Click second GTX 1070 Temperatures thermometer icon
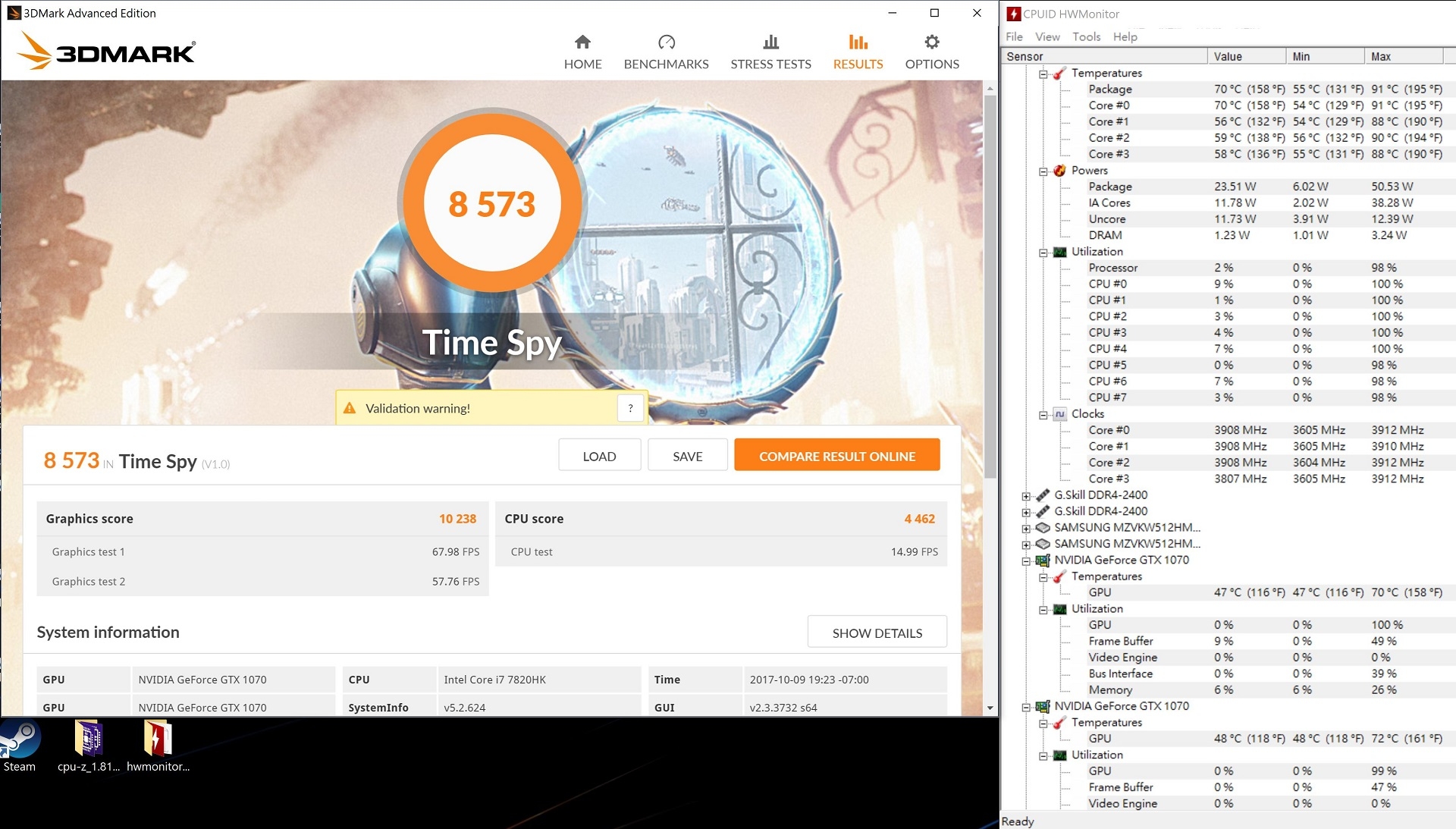Image resolution: width=1456 pixels, height=829 pixels. pos(1059,723)
